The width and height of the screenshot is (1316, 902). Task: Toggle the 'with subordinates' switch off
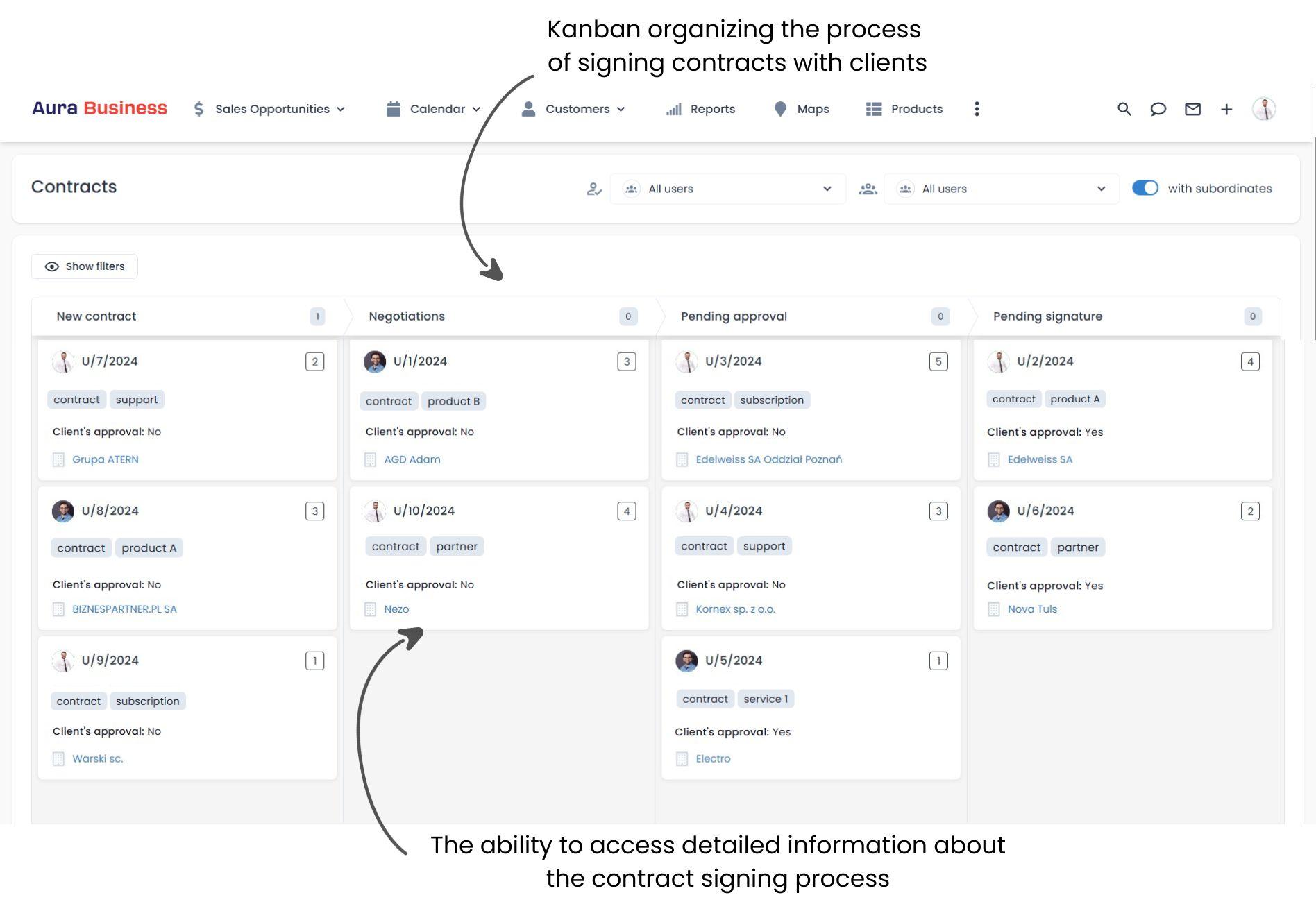(x=1145, y=188)
